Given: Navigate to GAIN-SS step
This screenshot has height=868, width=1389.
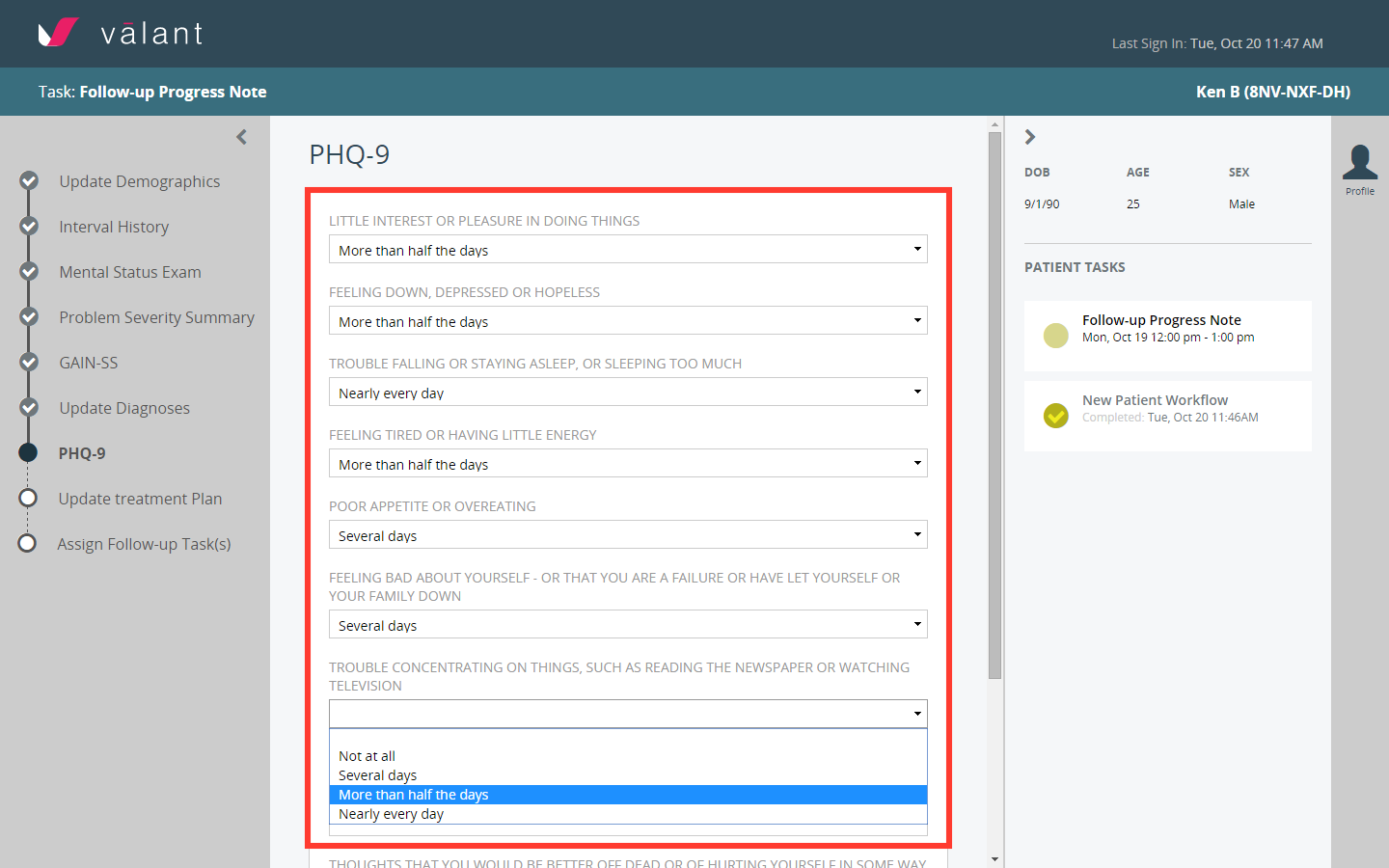Looking at the screenshot, I should [89, 363].
